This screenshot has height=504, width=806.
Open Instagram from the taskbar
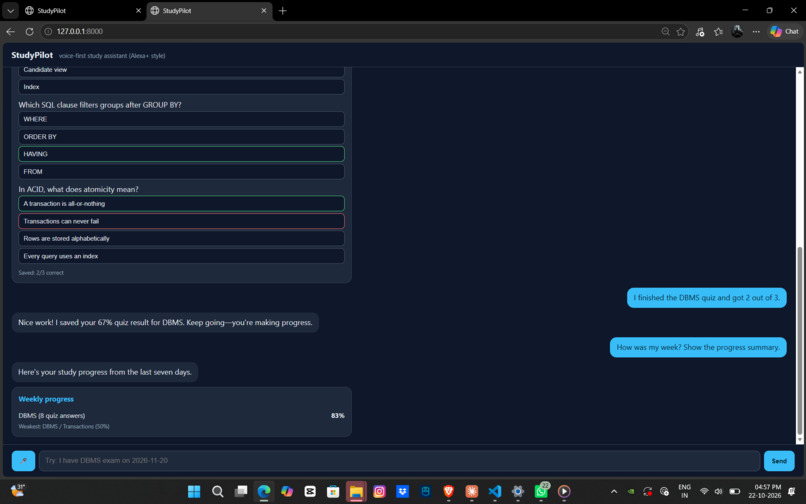(379, 492)
